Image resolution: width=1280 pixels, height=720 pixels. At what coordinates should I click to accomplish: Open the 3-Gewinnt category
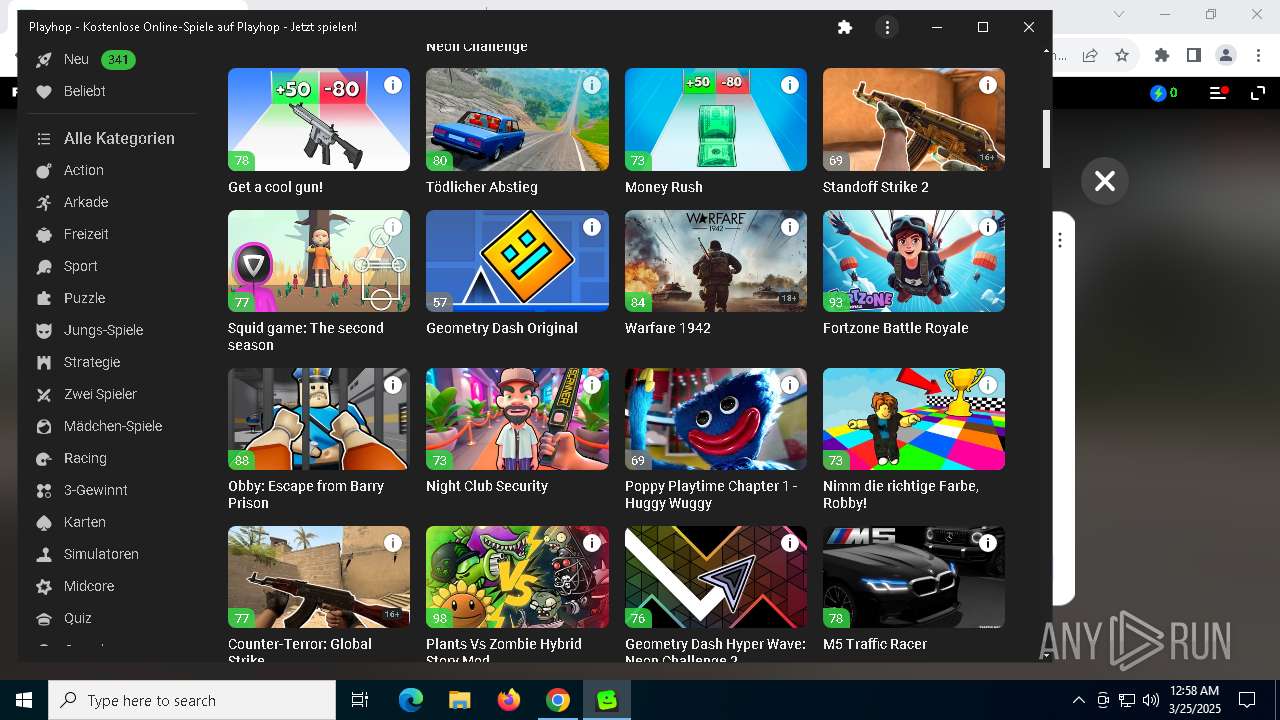(x=96, y=490)
